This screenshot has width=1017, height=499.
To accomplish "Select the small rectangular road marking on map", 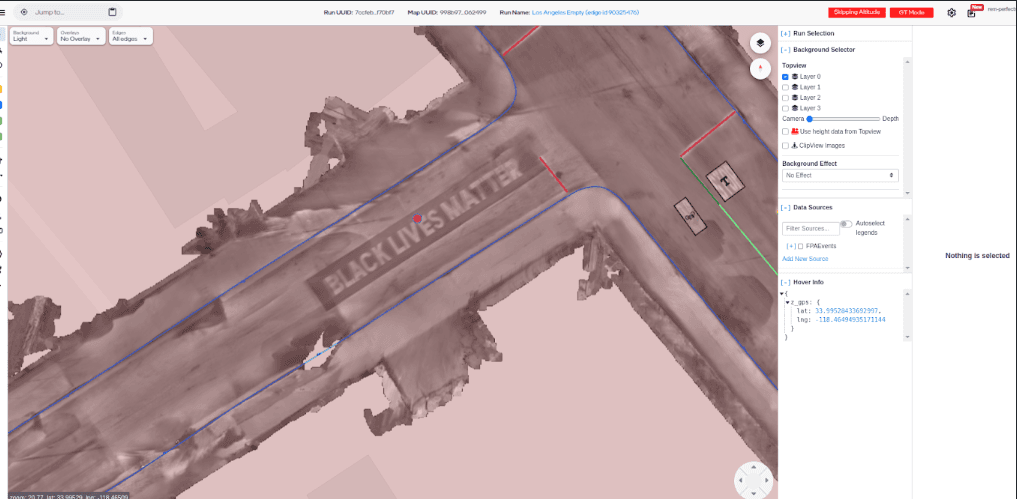I will coord(689,216).
